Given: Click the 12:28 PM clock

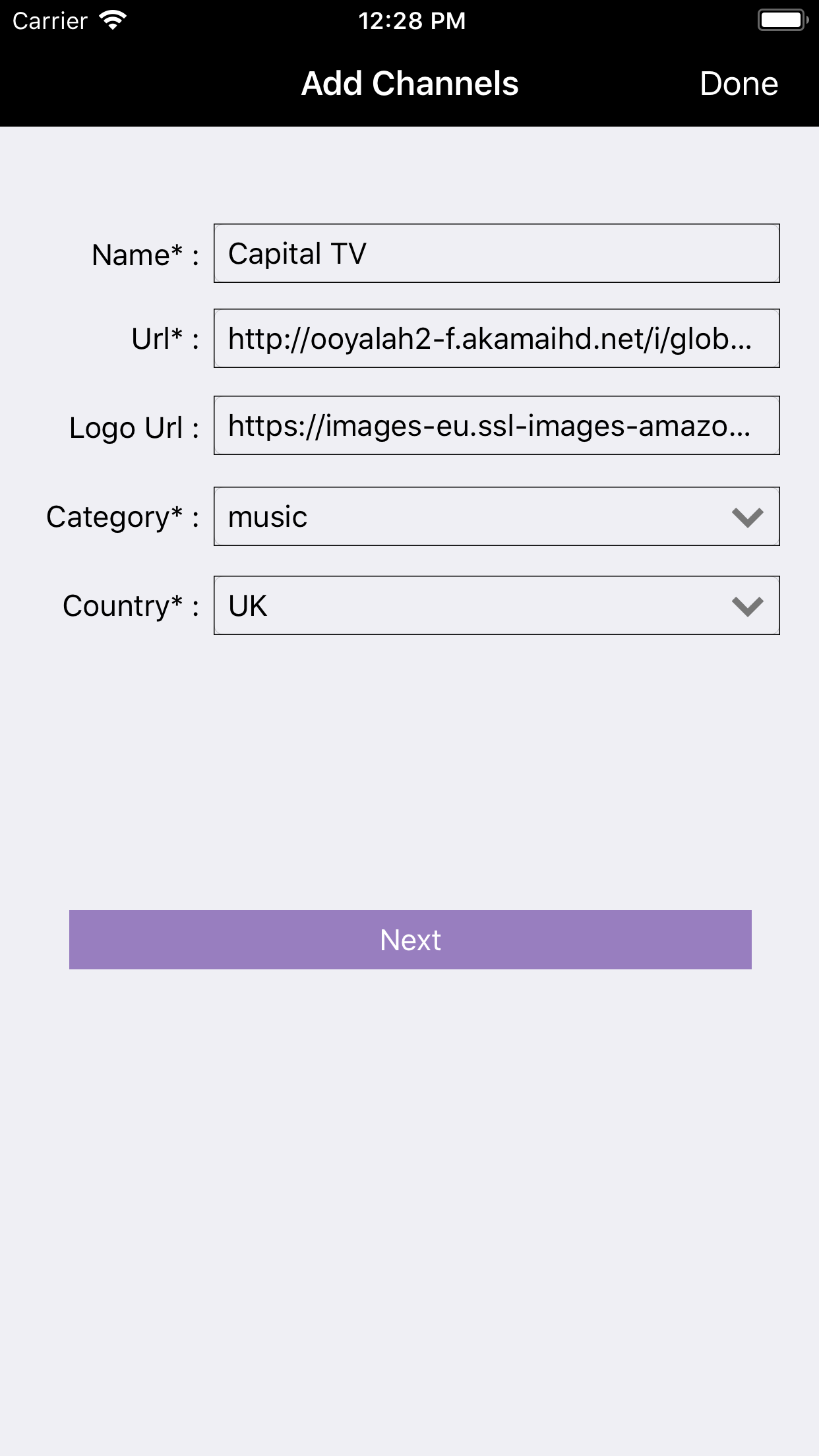Looking at the screenshot, I should pos(411,21).
